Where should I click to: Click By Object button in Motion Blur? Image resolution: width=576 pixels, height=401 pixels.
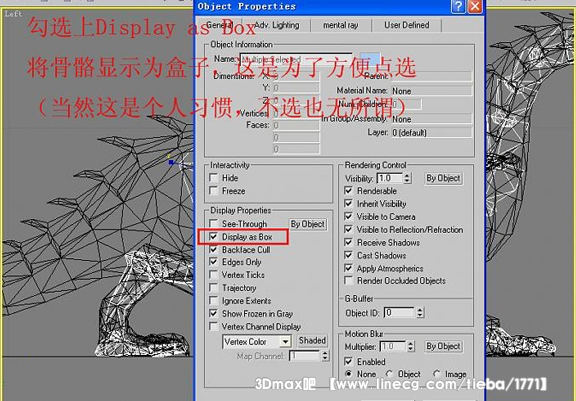point(443,346)
